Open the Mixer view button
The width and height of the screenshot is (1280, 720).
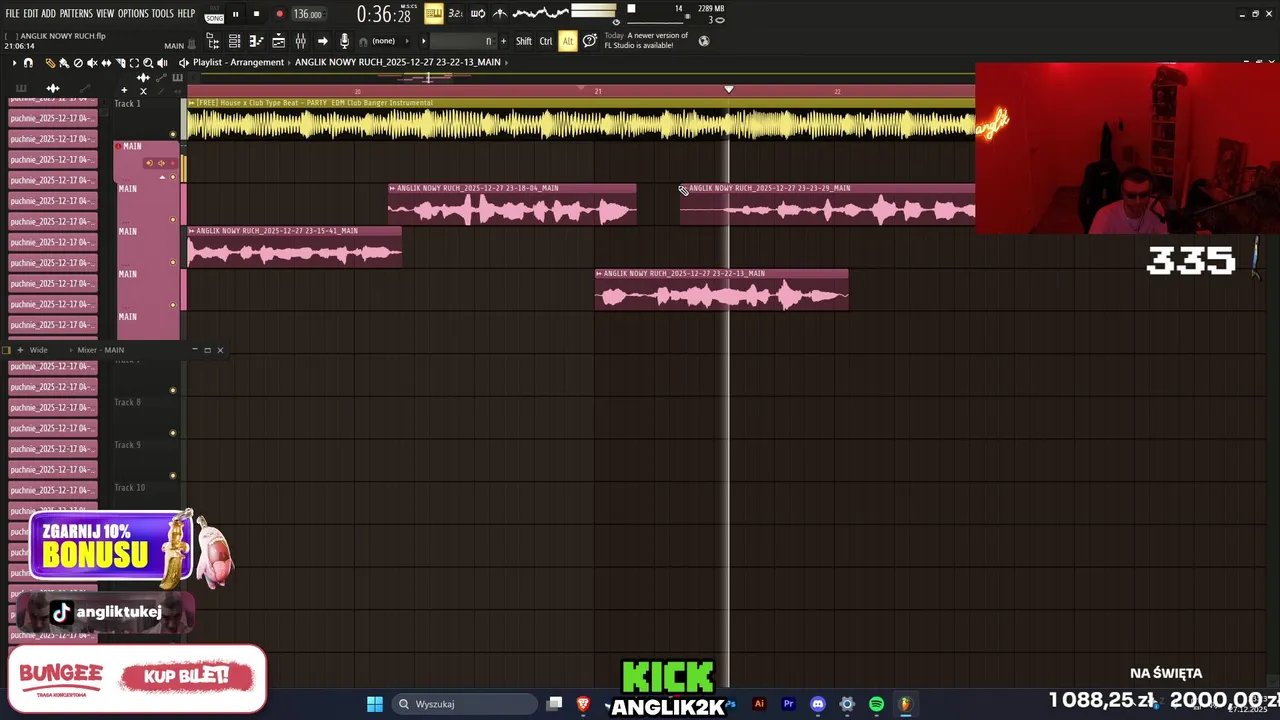click(x=300, y=41)
